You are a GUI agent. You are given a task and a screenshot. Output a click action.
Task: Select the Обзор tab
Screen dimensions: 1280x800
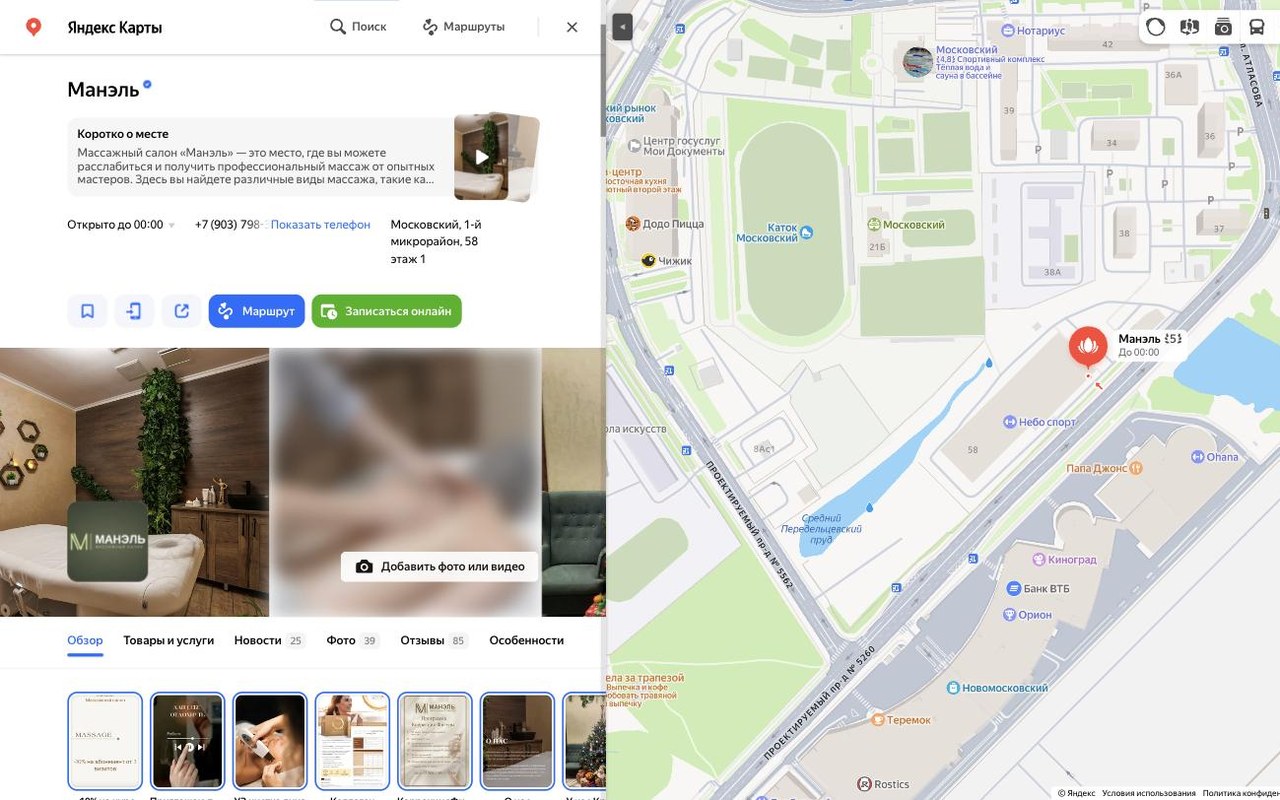point(85,640)
